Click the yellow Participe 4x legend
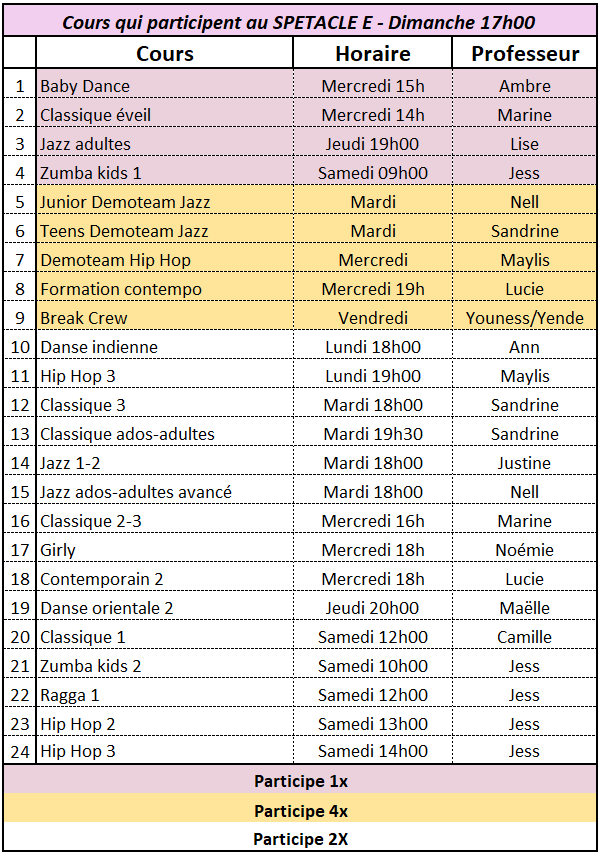 300,810
